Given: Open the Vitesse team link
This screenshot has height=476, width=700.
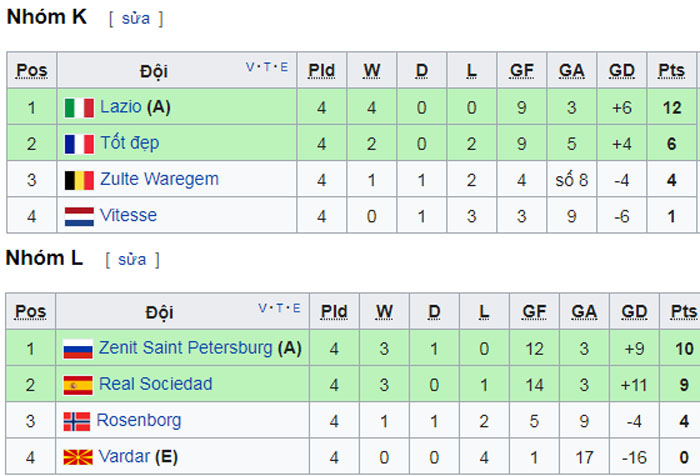Looking at the screenshot, I should 129,215.
